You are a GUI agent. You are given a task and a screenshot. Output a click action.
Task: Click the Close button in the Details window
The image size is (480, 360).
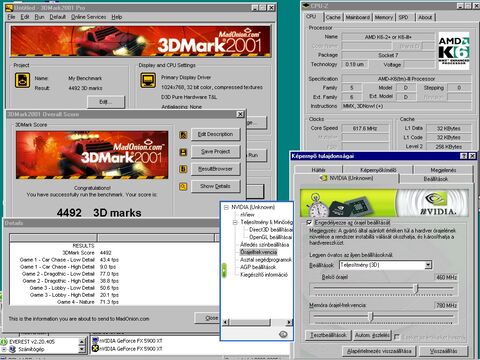click(x=207, y=318)
